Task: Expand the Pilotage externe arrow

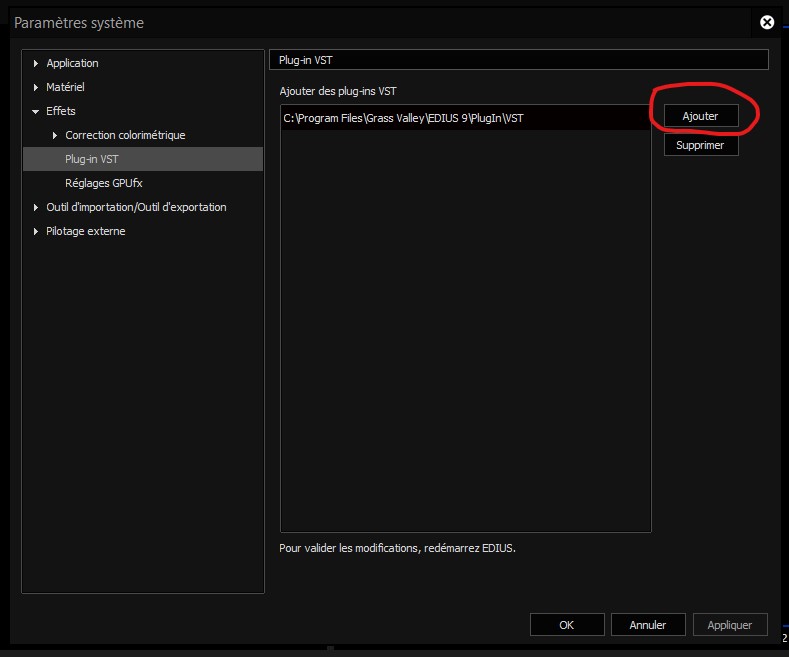Action: coord(36,231)
